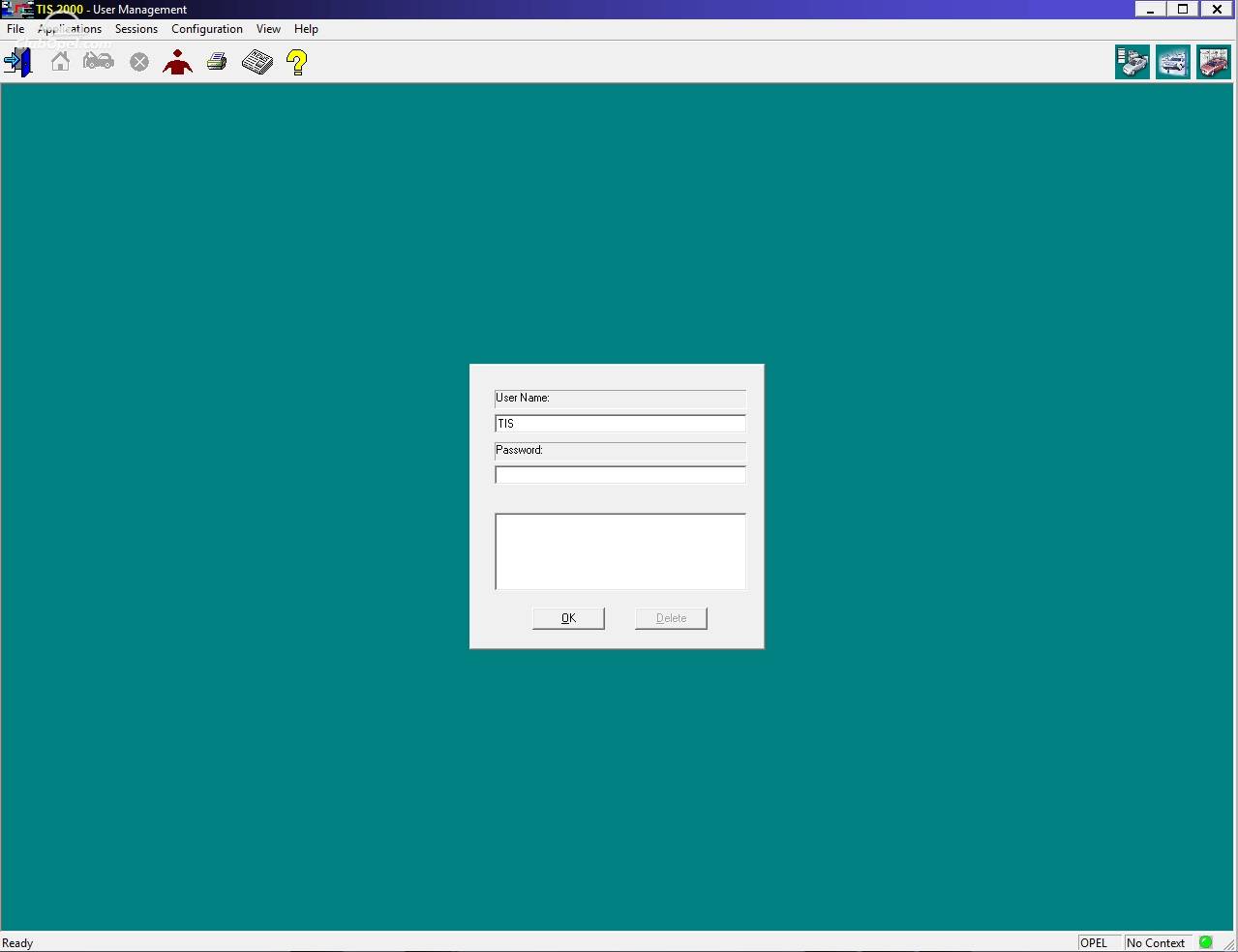1238x952 pixels.
Task: Click the Ready status text
Action: click(x=17, y=943)
